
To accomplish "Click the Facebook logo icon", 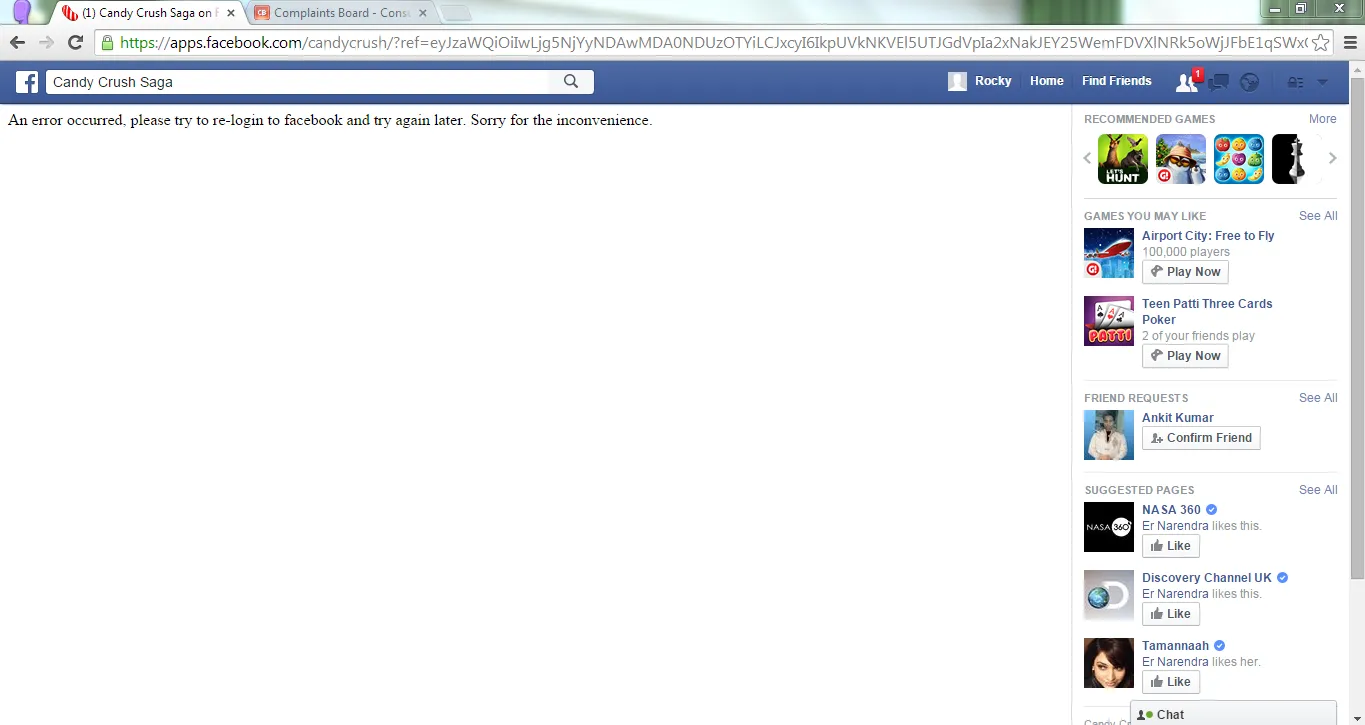I will pyautogui.click(x=26, y=82).
